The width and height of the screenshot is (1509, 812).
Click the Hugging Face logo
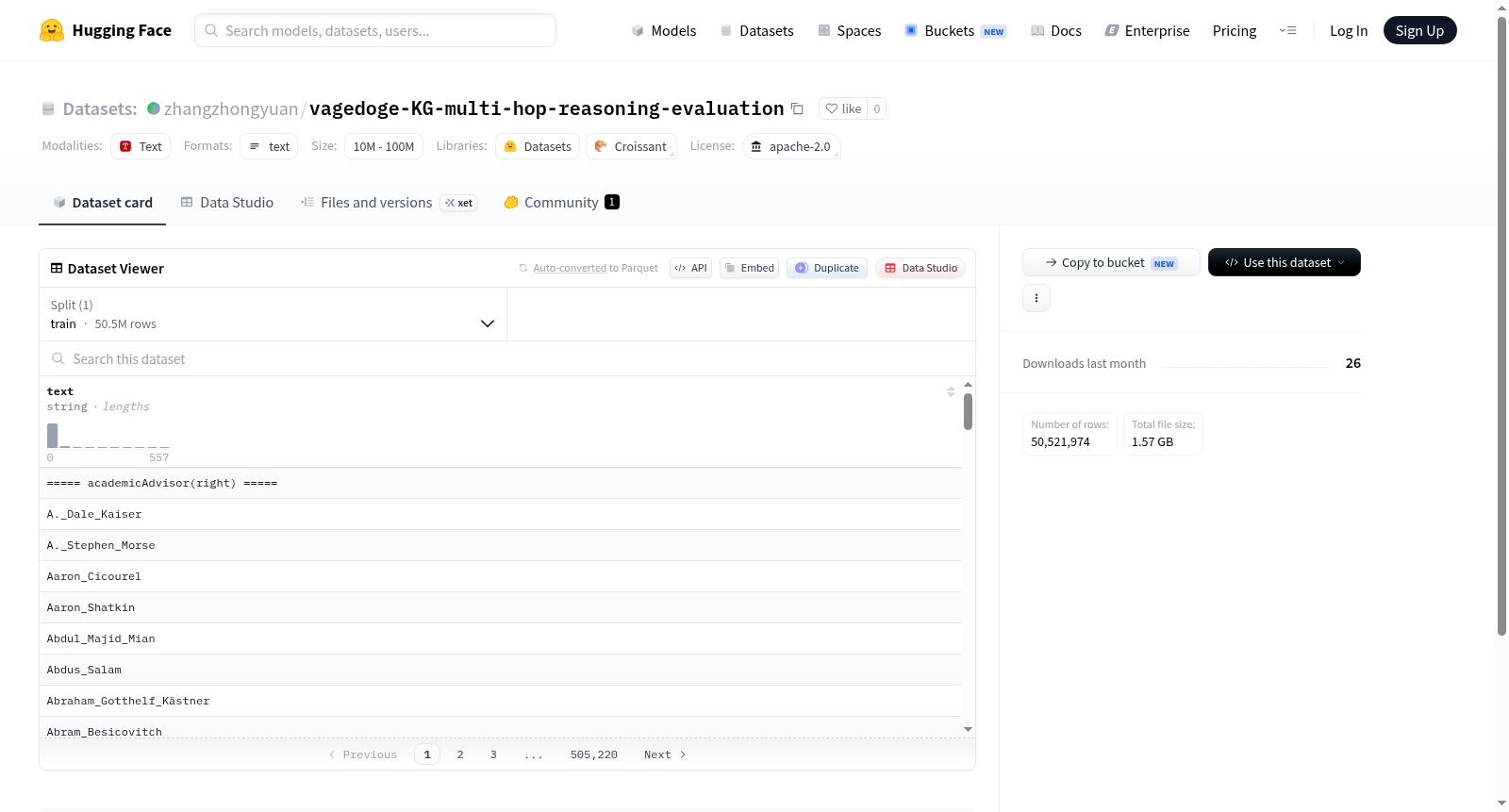click(x=105, y=30)
